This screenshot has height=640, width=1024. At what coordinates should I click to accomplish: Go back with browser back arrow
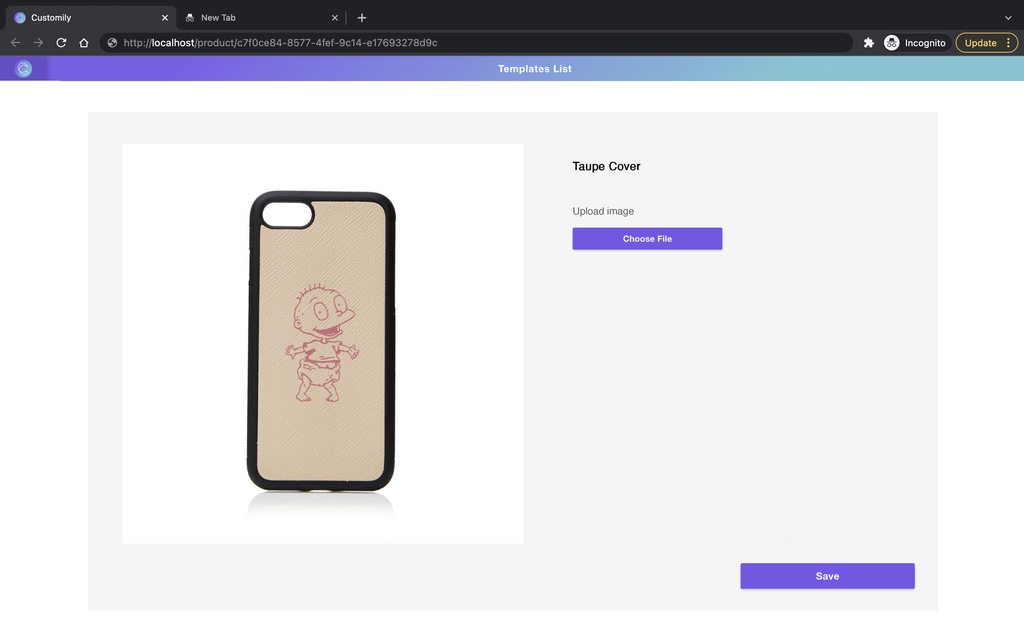16,42
